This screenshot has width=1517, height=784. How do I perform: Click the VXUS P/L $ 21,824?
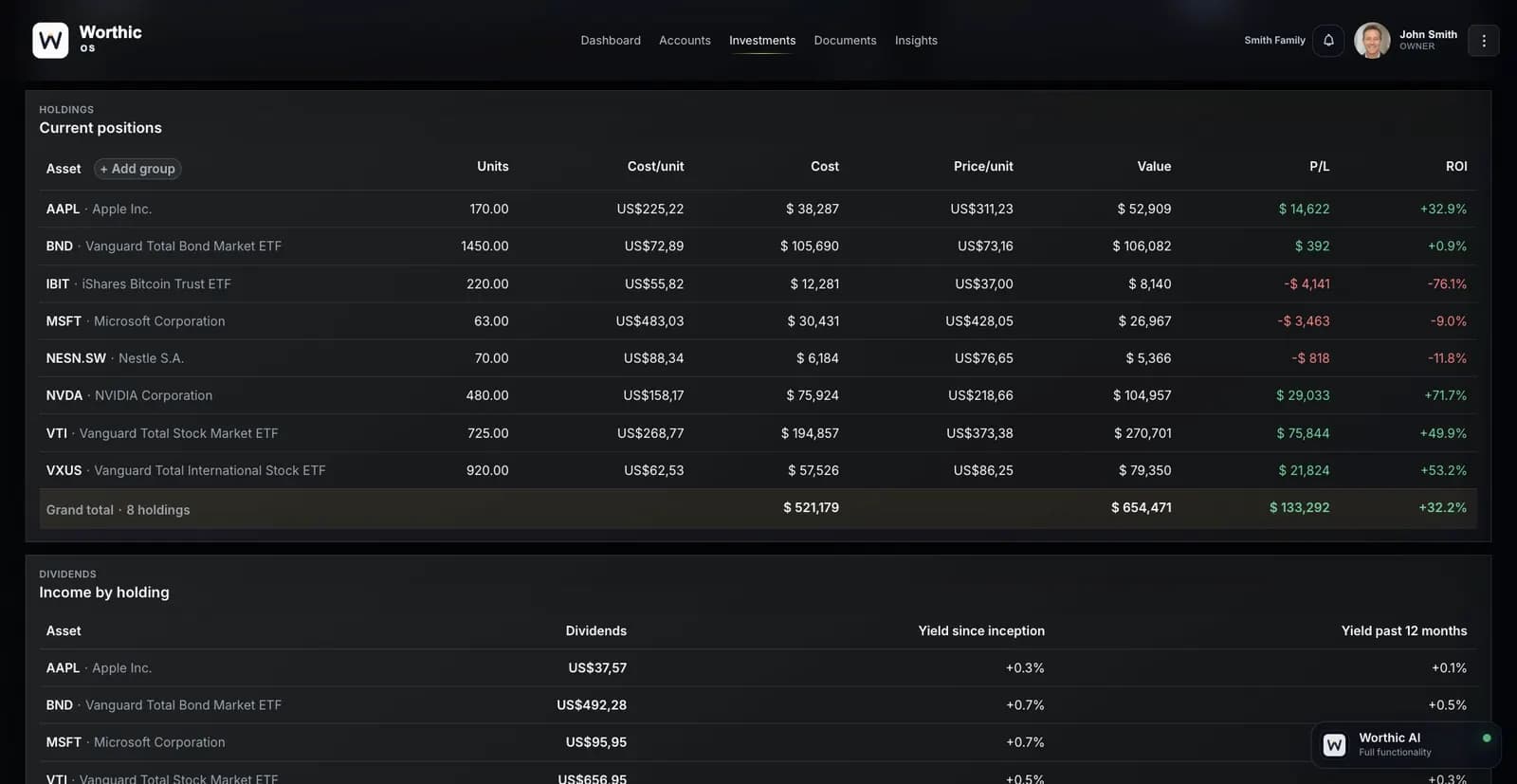coord(1304,470)
